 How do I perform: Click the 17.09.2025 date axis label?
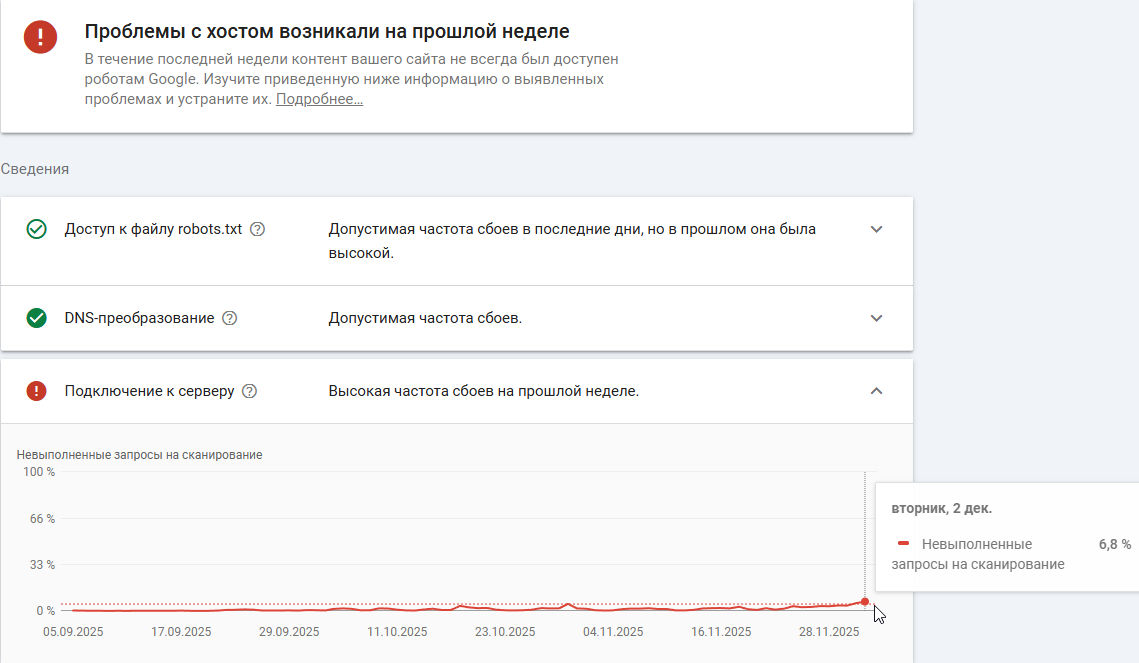pyautogui.click(x=181, y=632)
